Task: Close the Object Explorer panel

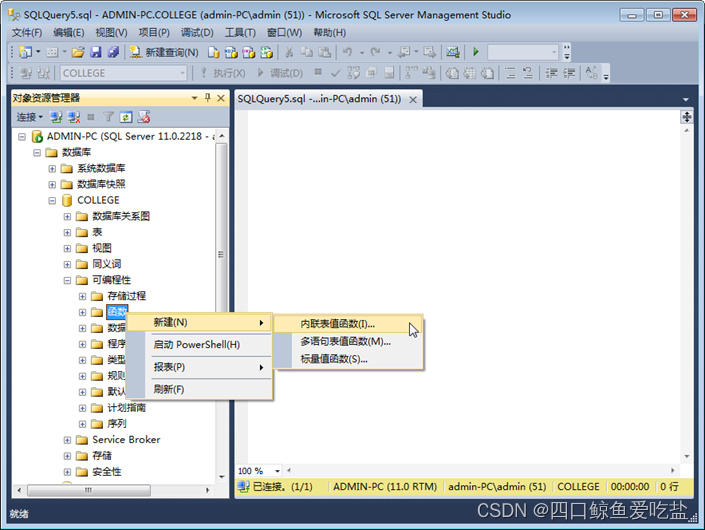Action: point(221,98)
